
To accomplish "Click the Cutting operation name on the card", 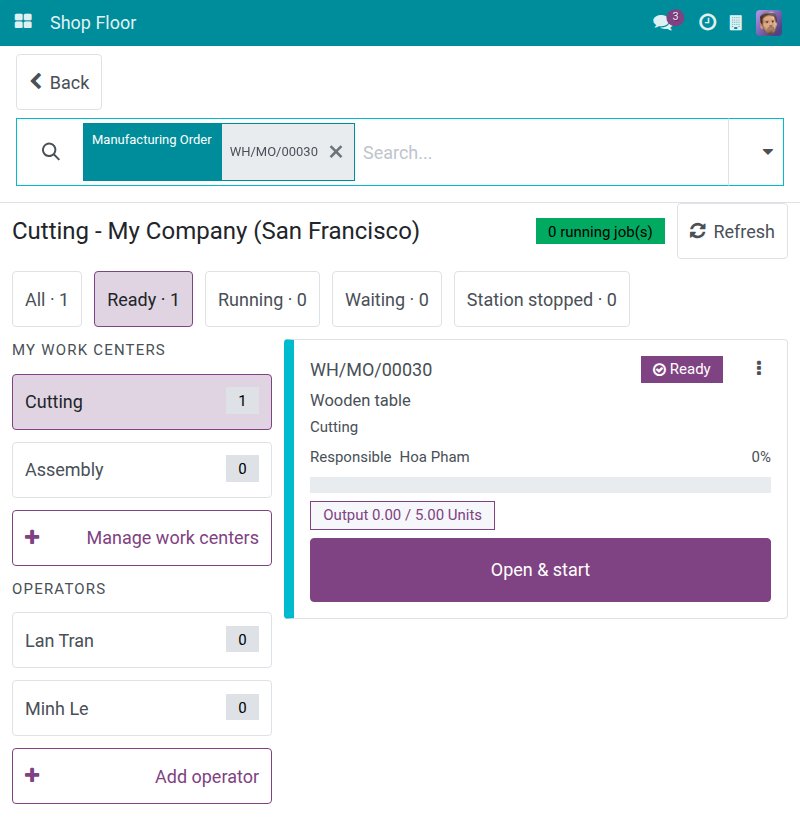I will pyautogui.click(x=334, y=427).
